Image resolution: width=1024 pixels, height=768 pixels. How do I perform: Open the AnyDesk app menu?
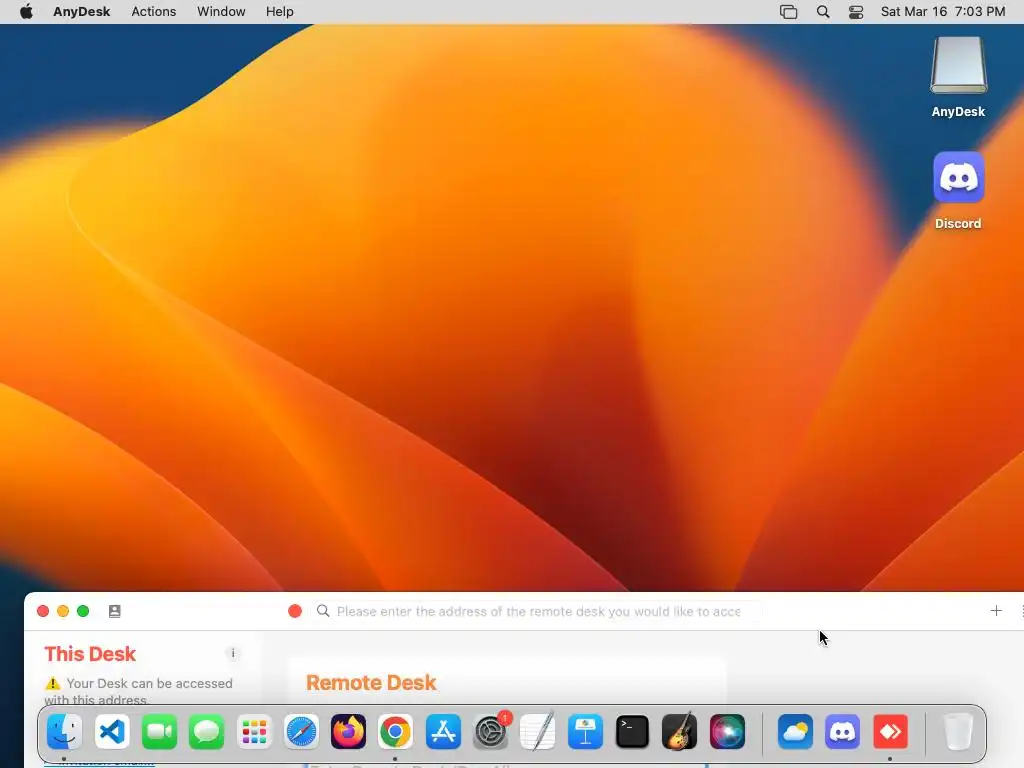pos(82,12)
